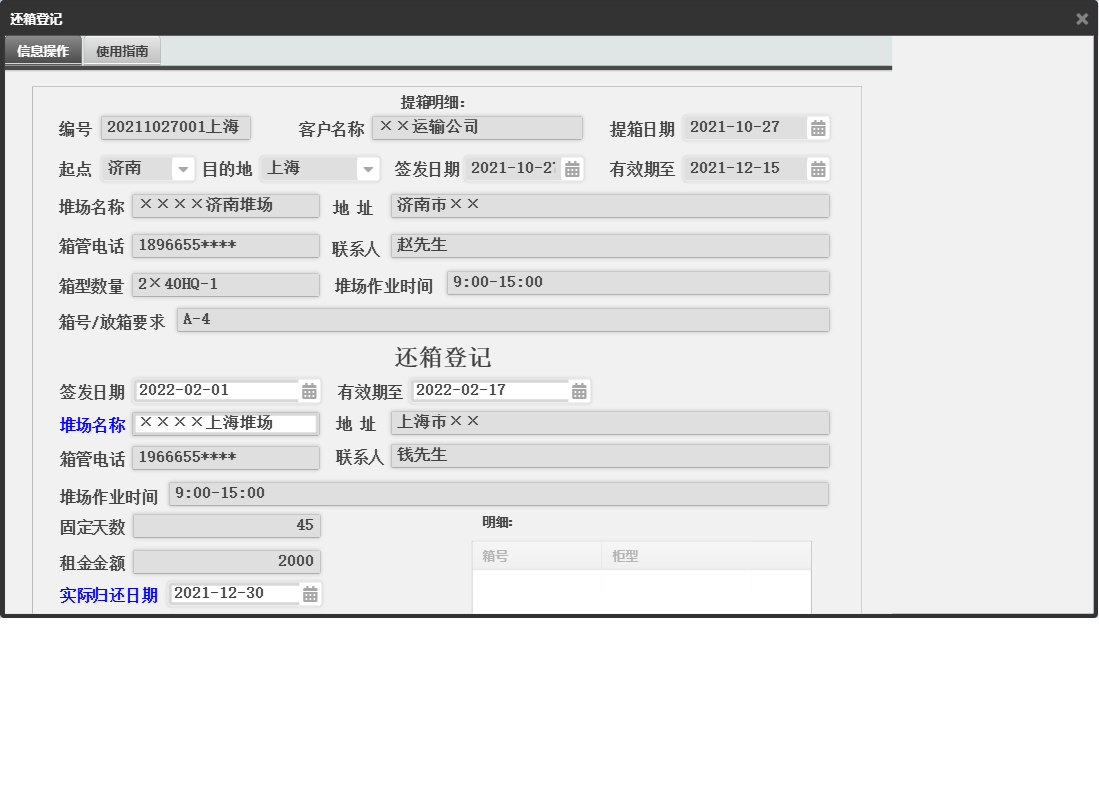The image size is (1099, 797).
Task: Open the calendar for 有效期至 2021-12-15
Action: pyautogui.click(x=819, y=168)
